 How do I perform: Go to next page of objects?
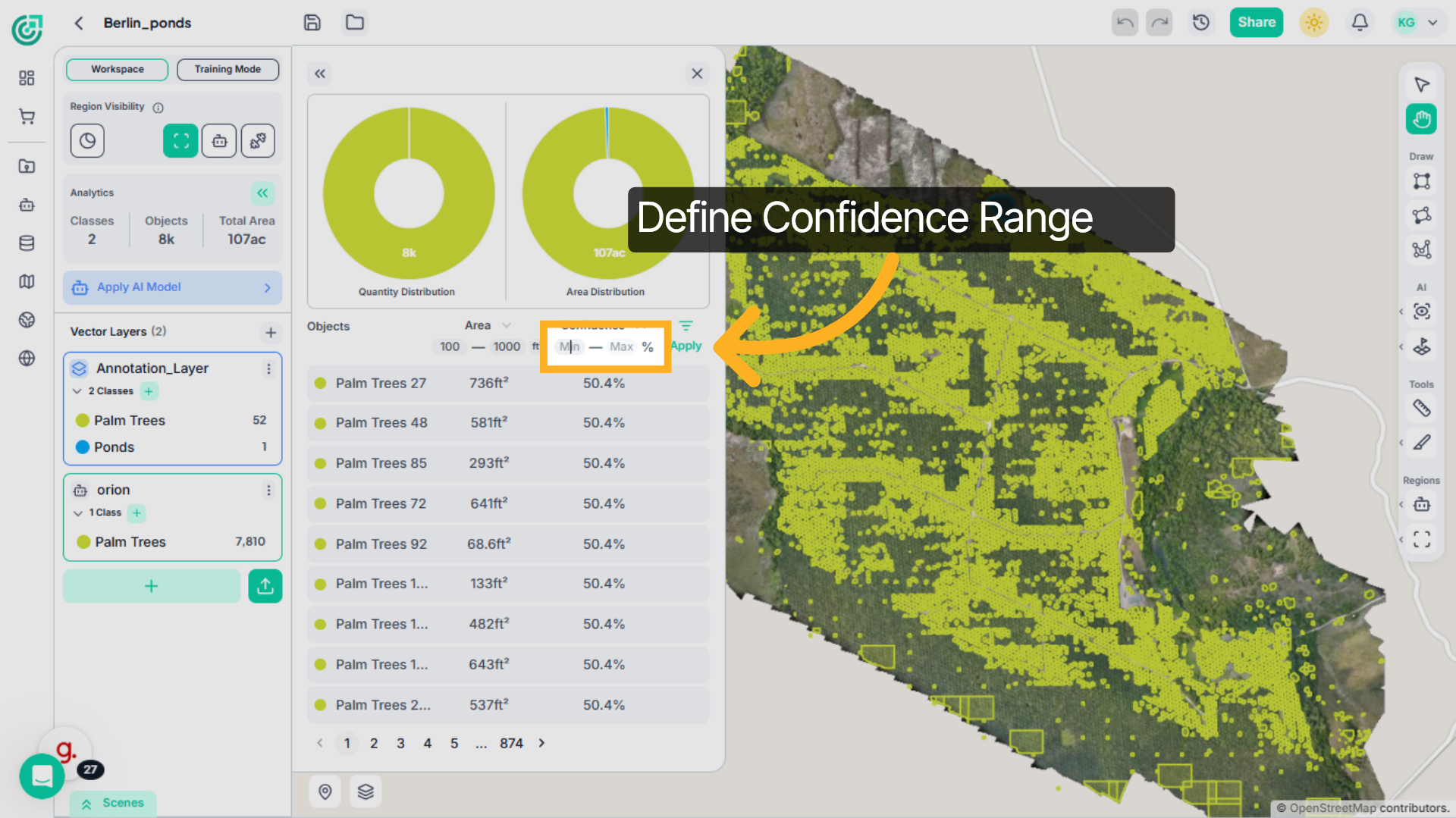click(541, 744)
